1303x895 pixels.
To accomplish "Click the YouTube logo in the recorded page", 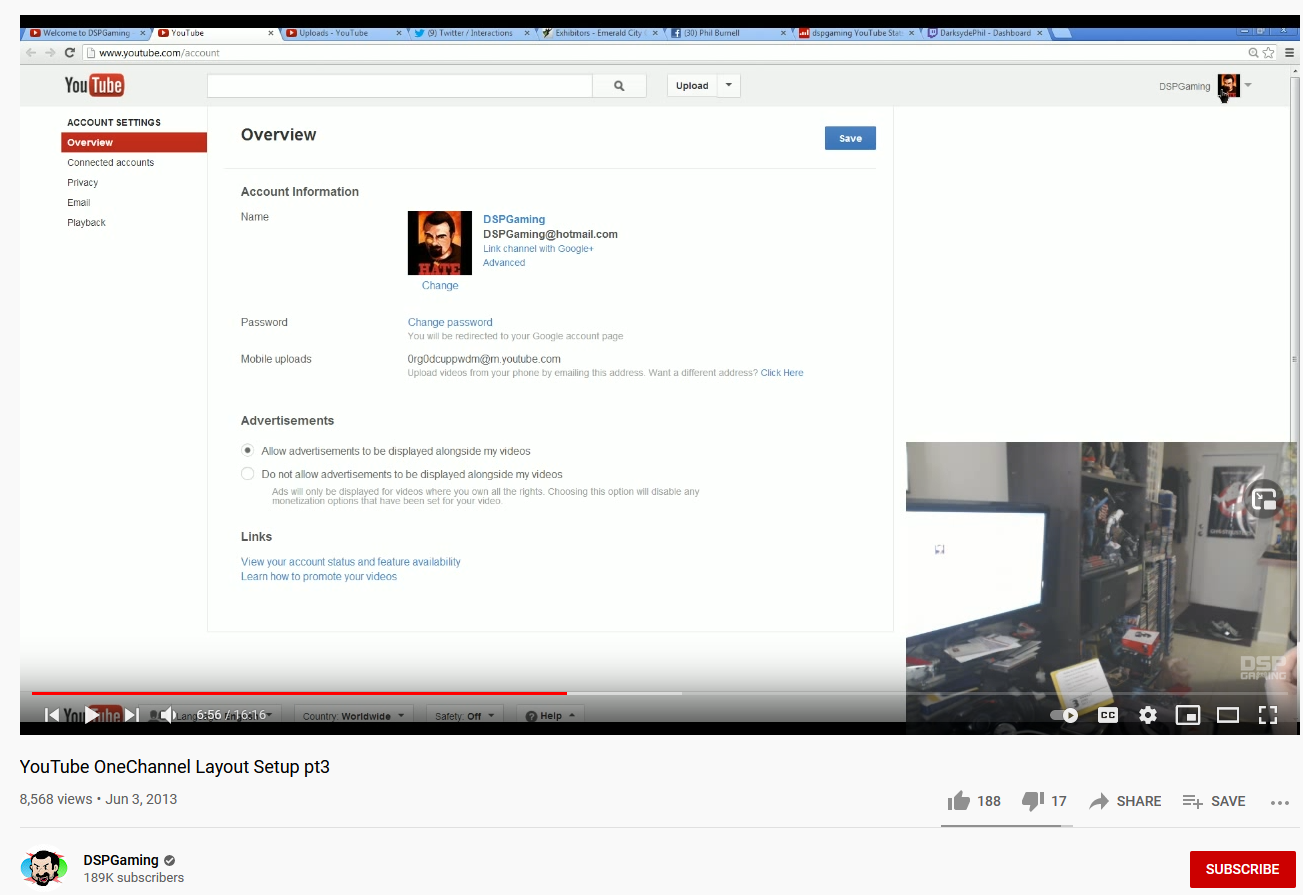I will click(94, 85).
